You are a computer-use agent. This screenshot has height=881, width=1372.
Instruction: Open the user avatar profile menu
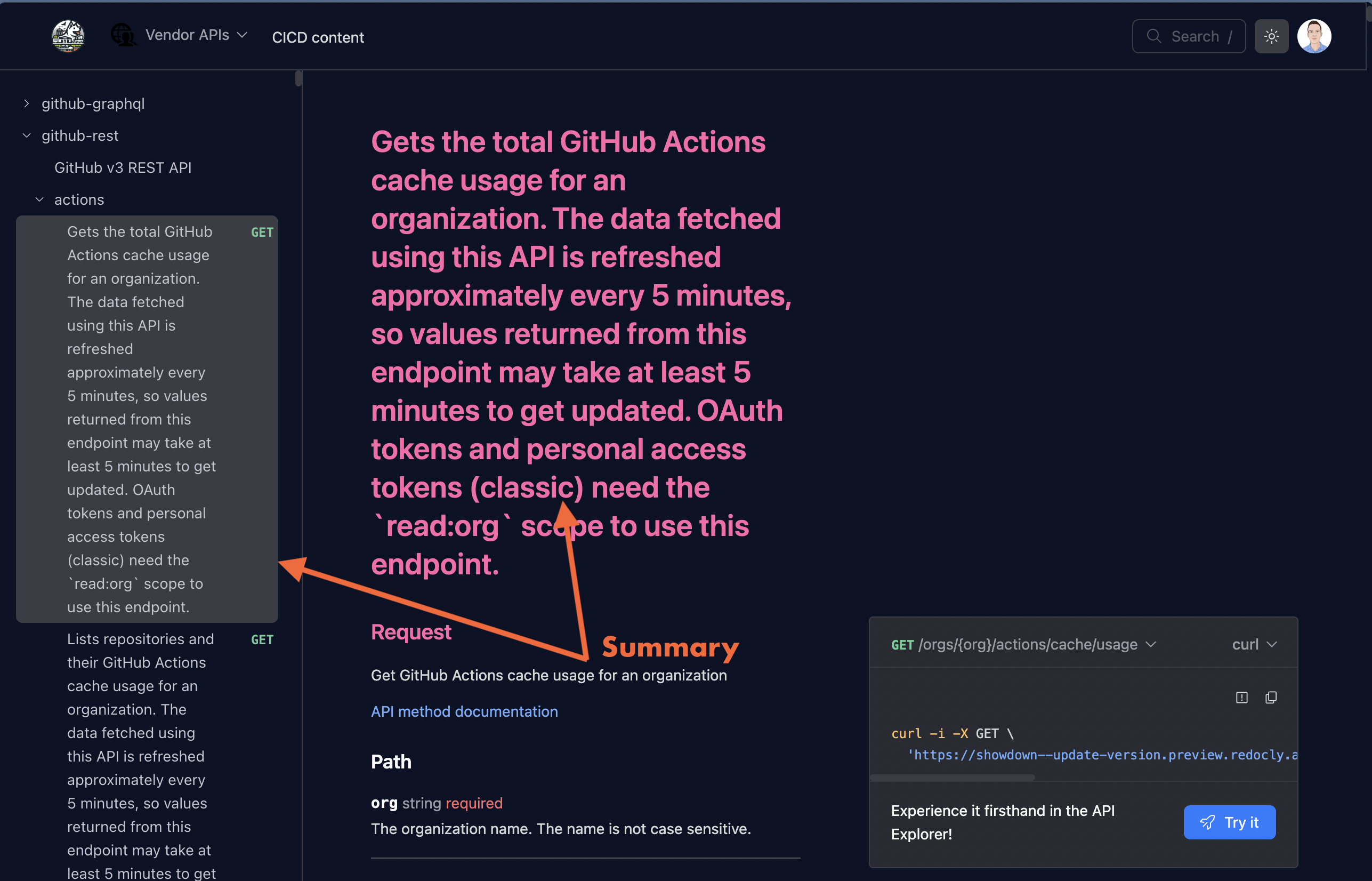click(x=1314, y=36)
